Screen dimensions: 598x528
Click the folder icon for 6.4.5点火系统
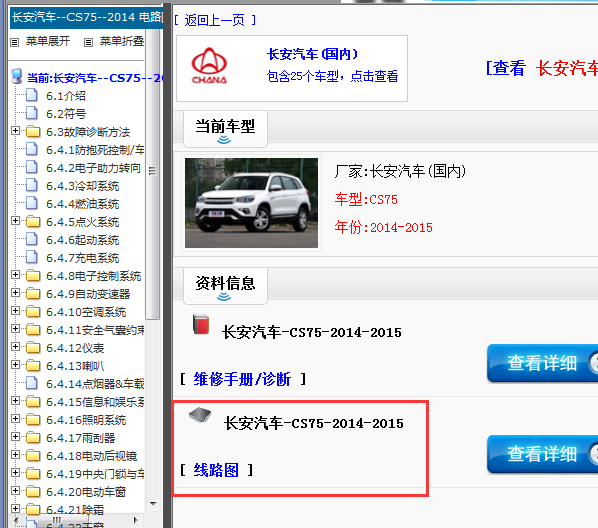(33, 221)
